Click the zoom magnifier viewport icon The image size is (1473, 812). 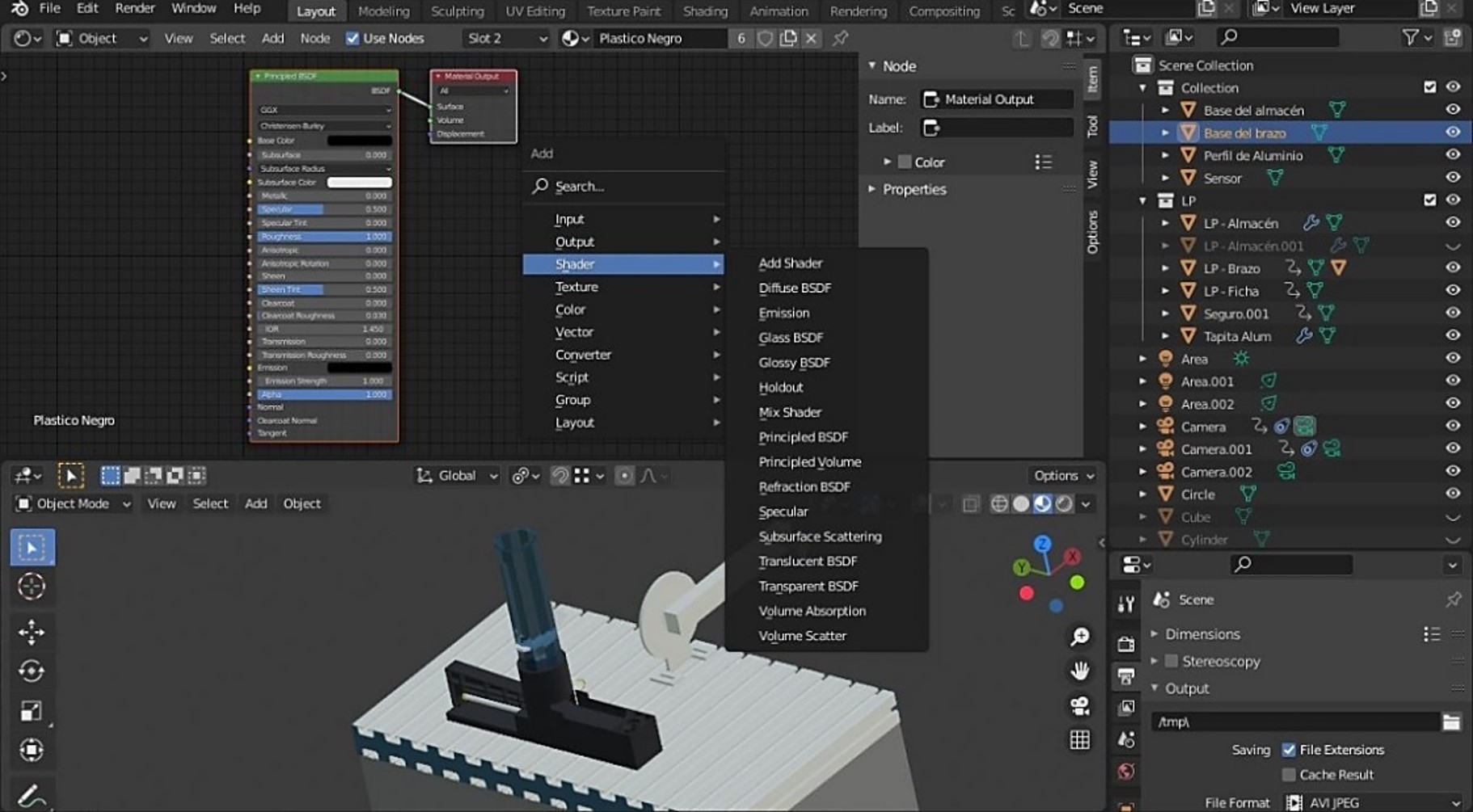[x=1080, y=637]
